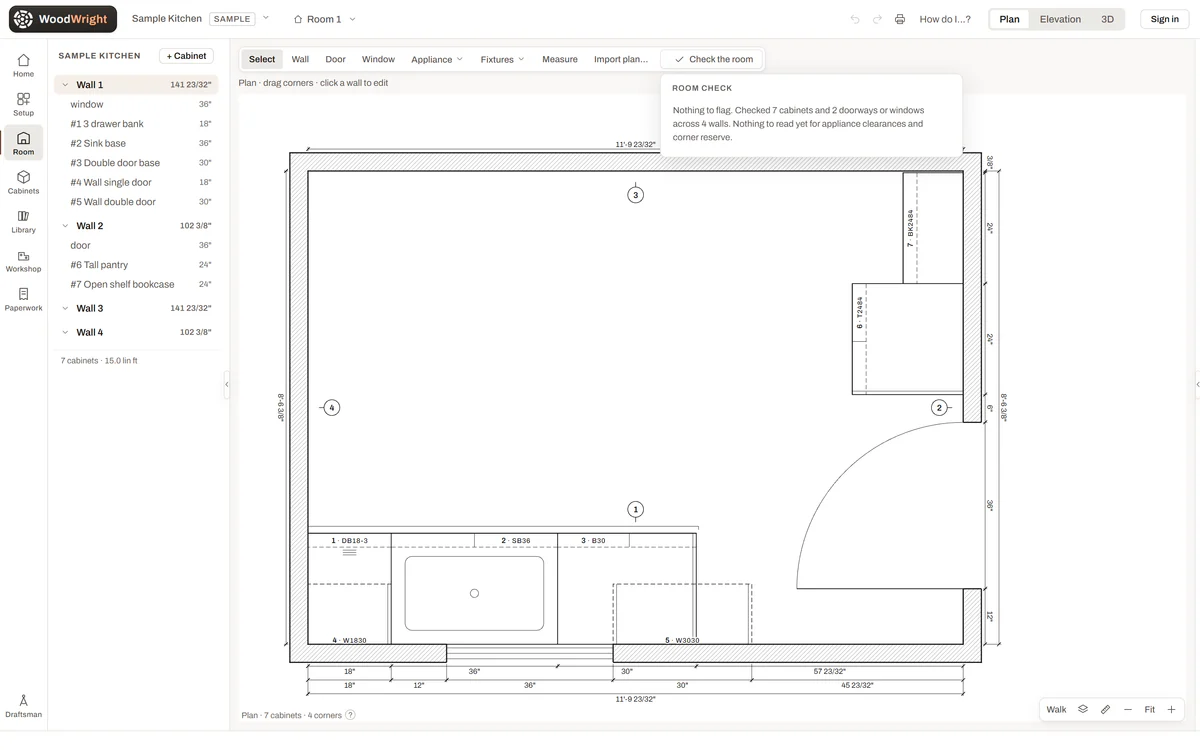Select the window row under Wall 1
The height and width of the screenshot is (750, 1200).
tap(136, 104)
